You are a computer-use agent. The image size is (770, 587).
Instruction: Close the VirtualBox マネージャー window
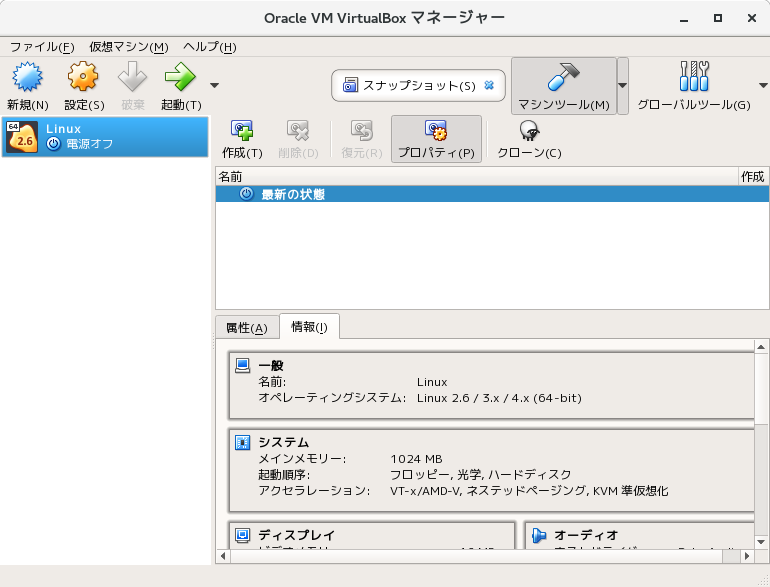(752, 18)
